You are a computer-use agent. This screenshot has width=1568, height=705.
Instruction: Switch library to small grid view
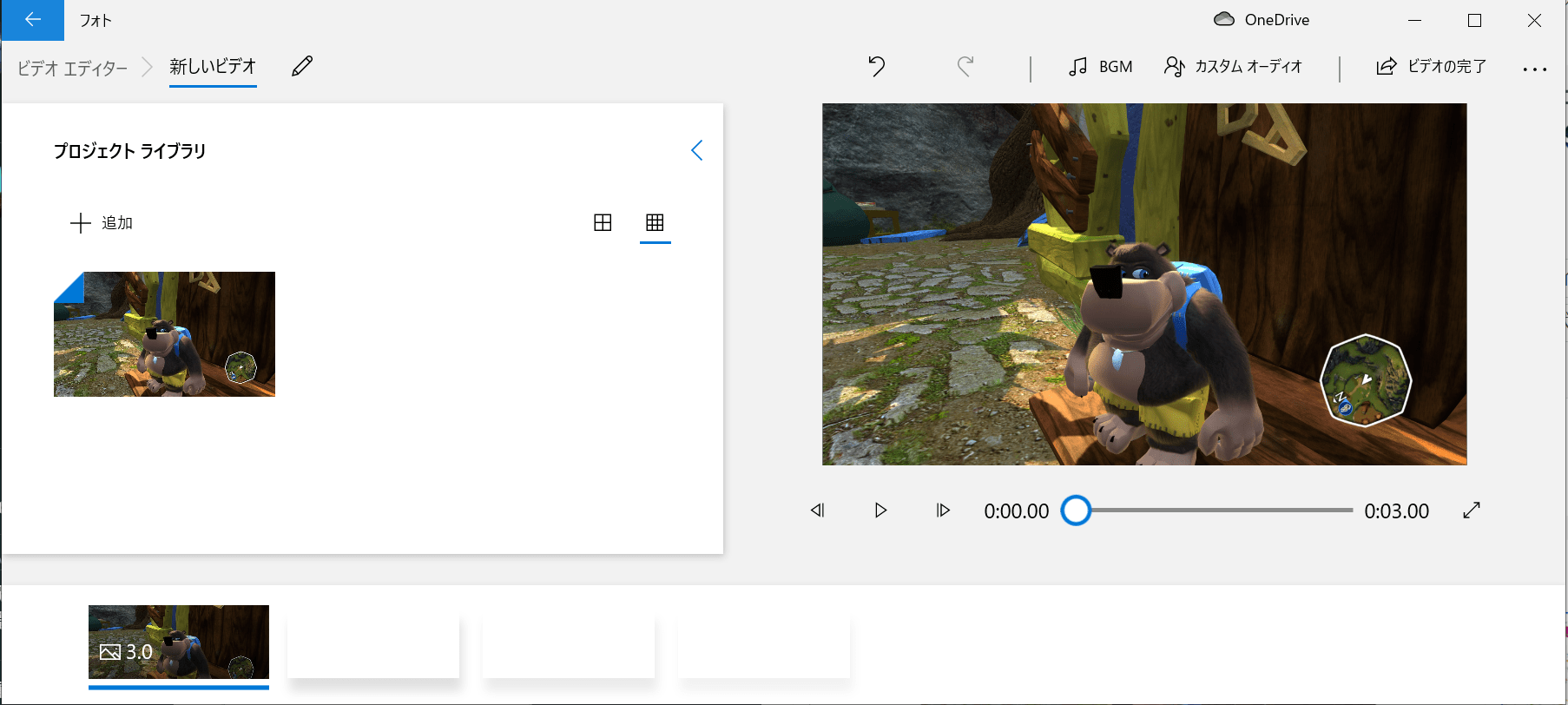coord(655,223)
